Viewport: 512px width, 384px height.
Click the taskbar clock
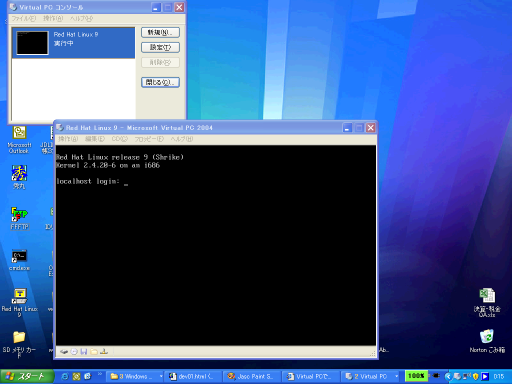pyautogui.click(x=499, y=376)
